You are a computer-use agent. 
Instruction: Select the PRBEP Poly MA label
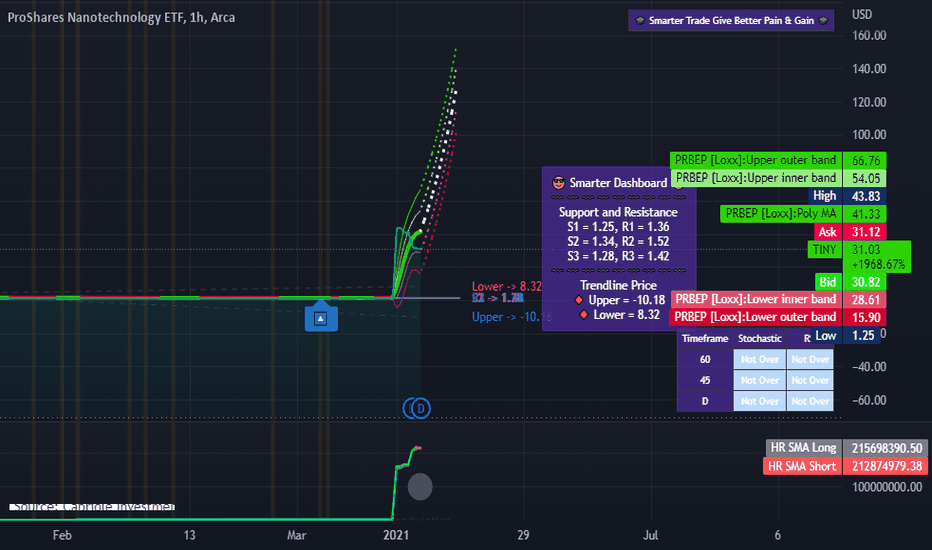pos(781,213)
